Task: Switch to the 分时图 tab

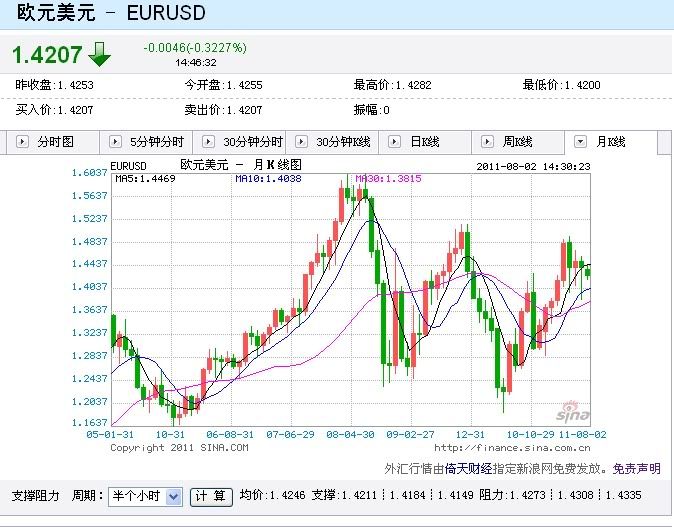Action: (55, 142)
